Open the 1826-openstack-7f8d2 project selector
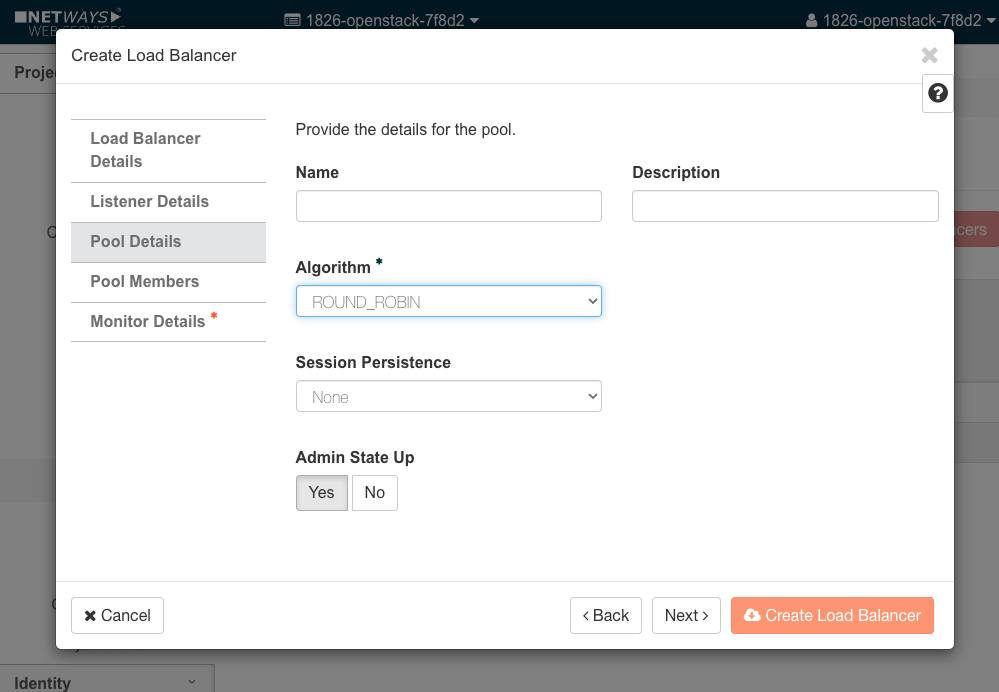 click(381, 20)
